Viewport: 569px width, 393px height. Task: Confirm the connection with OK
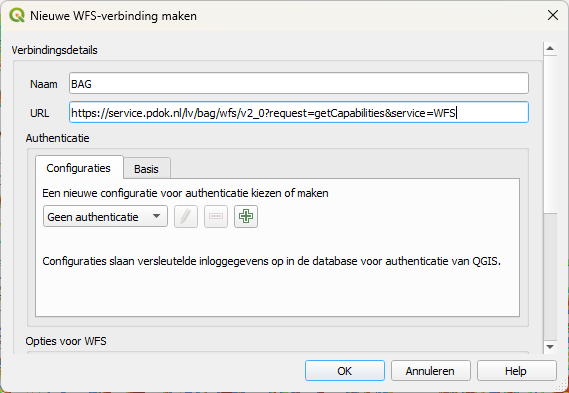tap(345, 371)
